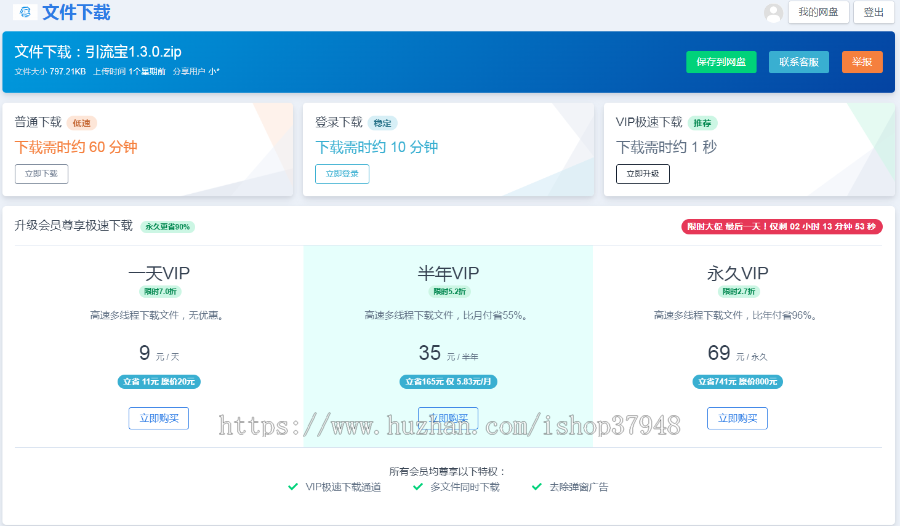Click the 永久更省90% green badge

[168, 227]
